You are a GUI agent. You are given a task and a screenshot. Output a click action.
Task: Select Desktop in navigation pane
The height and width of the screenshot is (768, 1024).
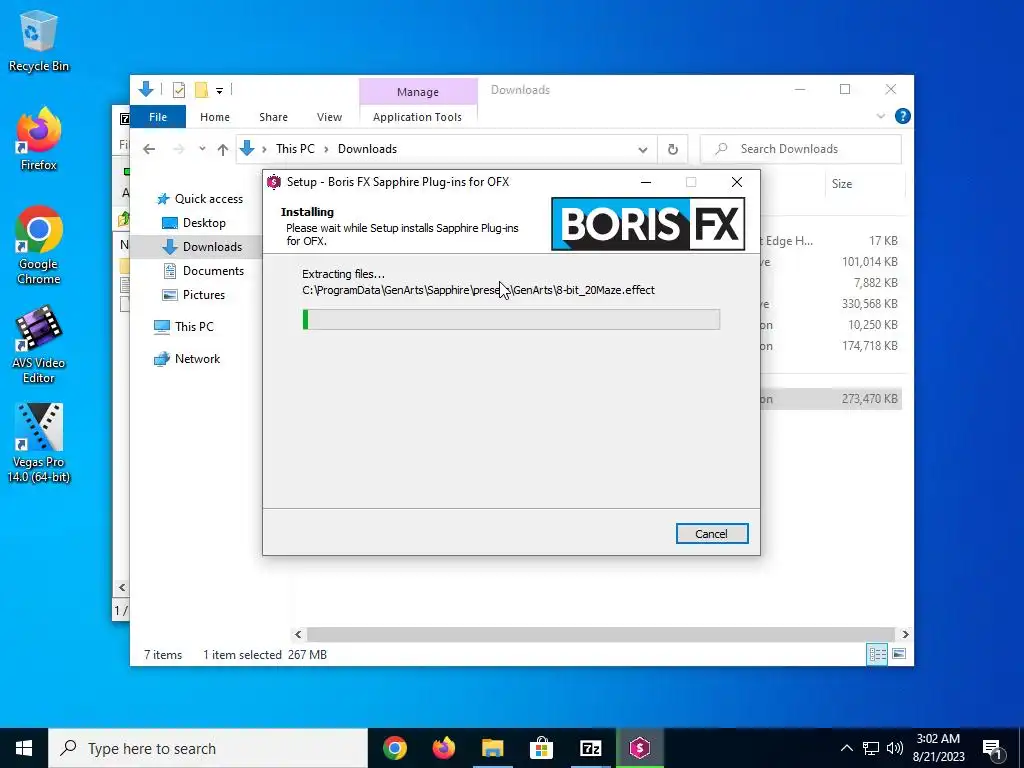[x=193, y=223]
